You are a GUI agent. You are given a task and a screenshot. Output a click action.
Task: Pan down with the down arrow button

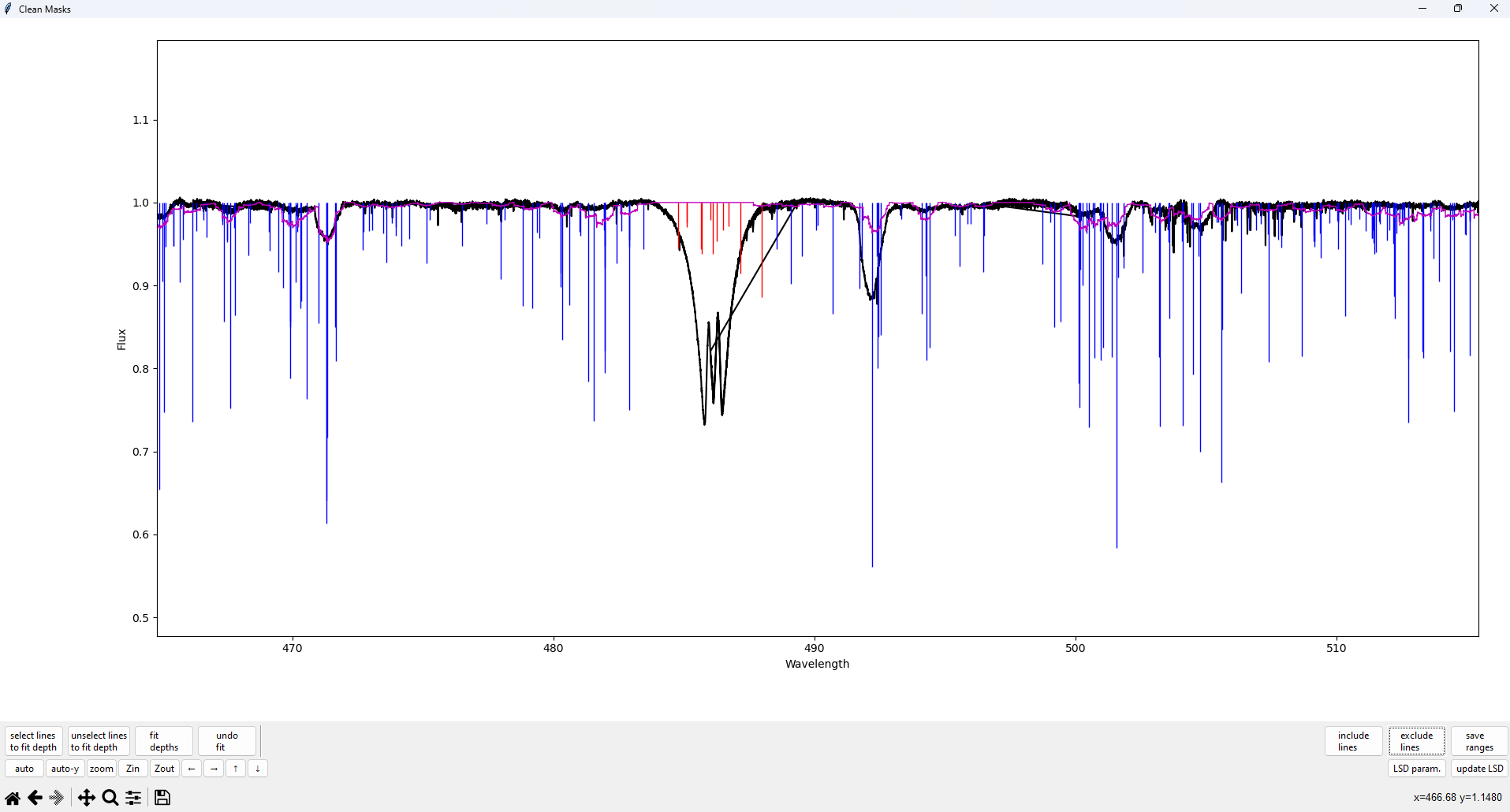[x=258, y=769]
